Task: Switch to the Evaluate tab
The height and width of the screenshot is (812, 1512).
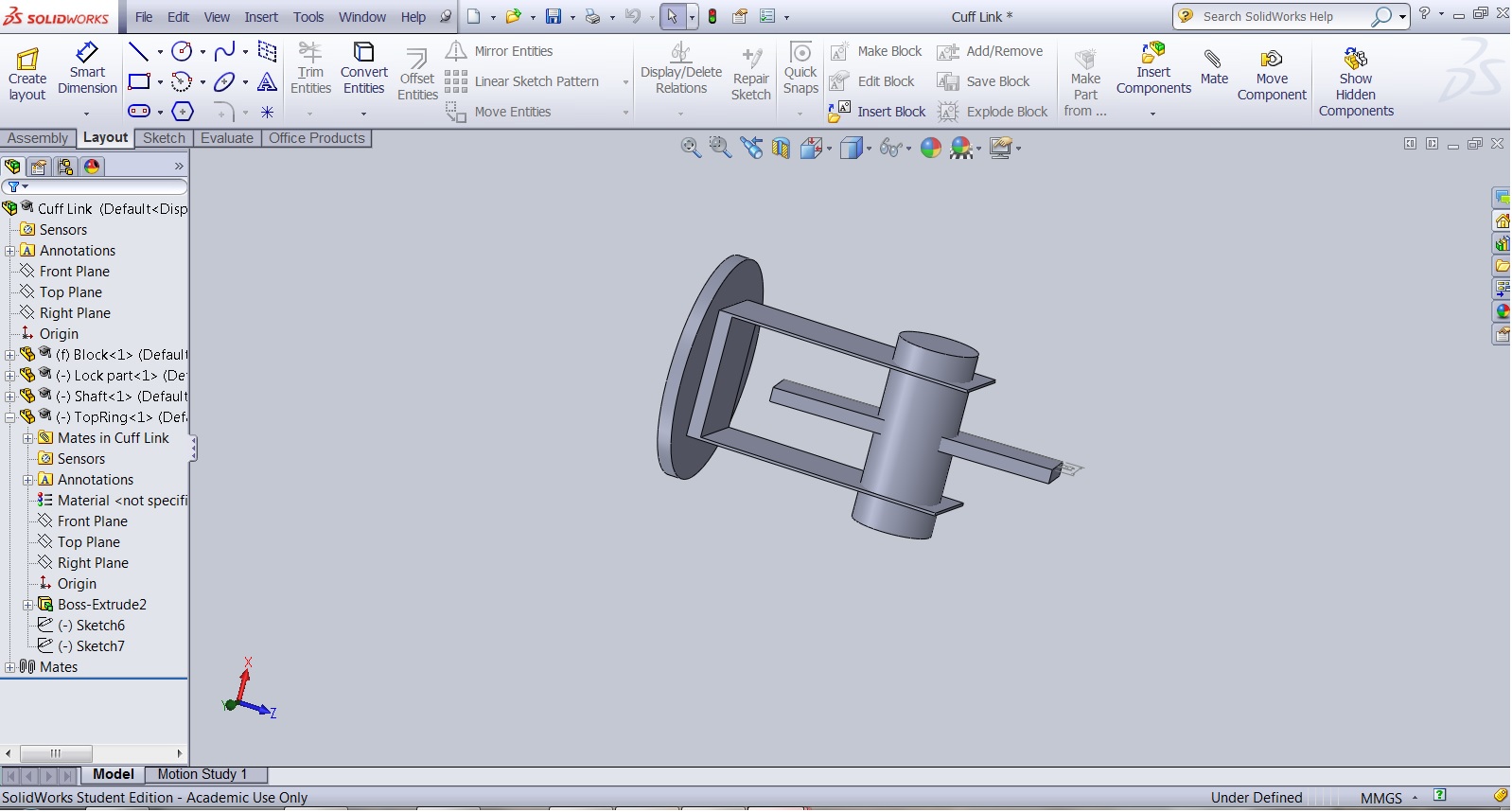Action: point(227,138)
